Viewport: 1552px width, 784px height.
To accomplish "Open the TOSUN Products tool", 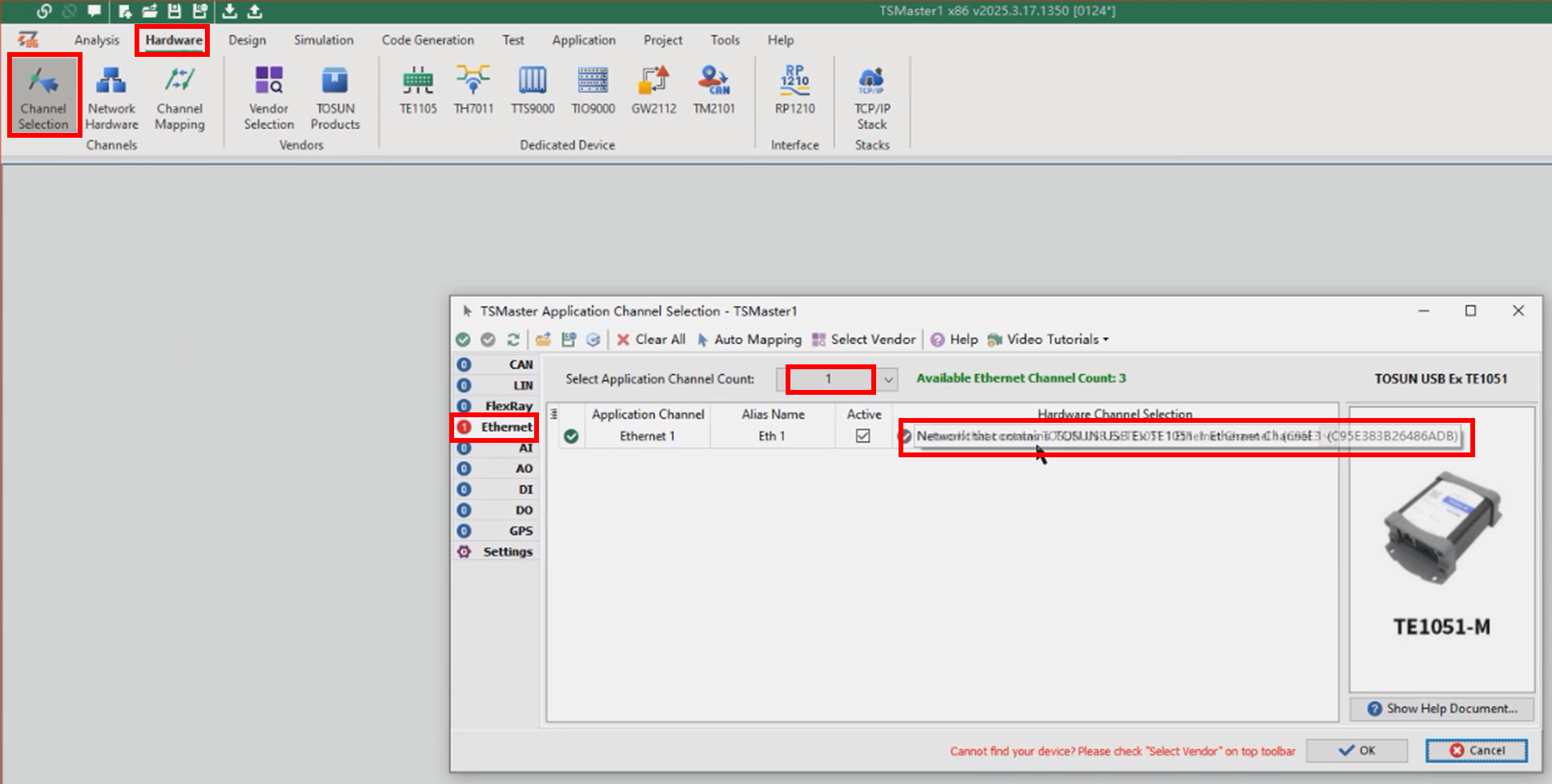I will (335, 98).
